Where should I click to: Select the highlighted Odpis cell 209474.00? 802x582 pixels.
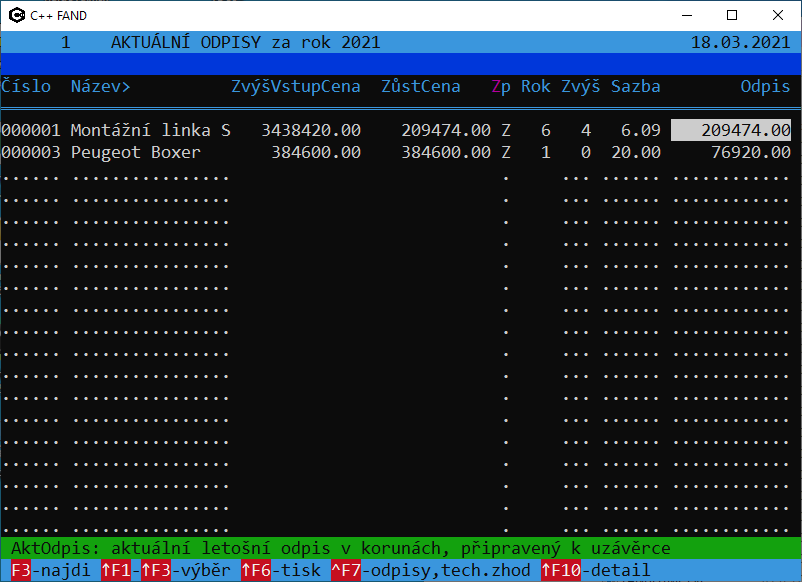731,130
